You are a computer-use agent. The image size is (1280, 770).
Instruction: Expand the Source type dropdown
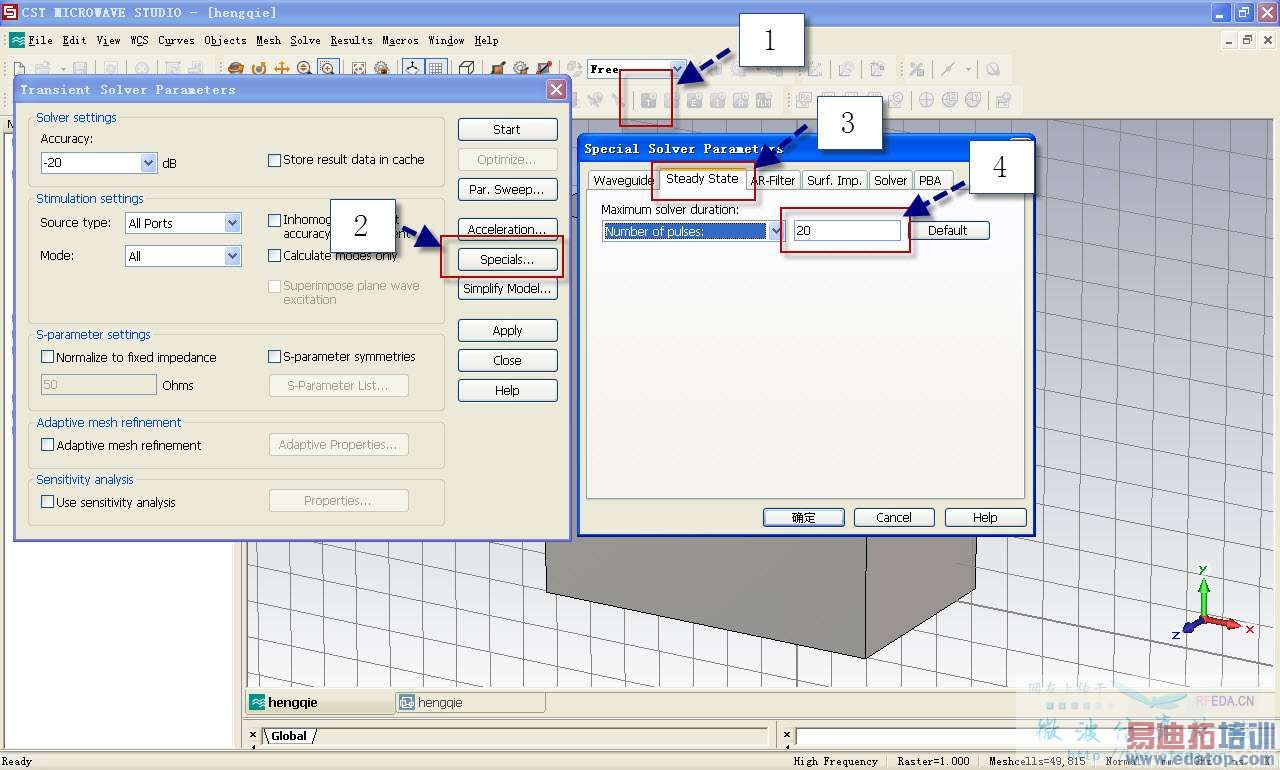pos(232,223)
